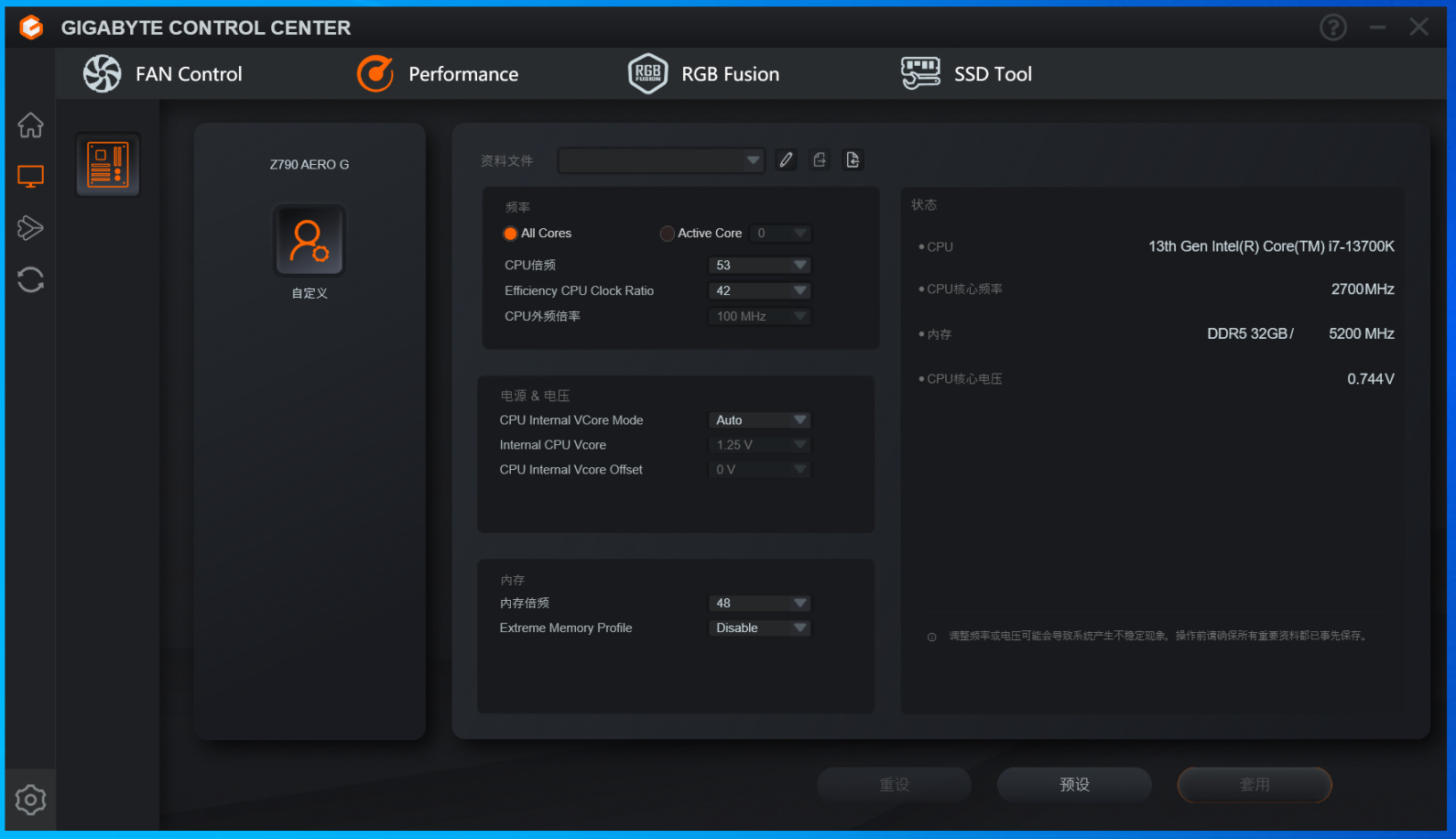
Task: Open the paper-plane arrow icon in the sidebar
Action: point(30,227)
